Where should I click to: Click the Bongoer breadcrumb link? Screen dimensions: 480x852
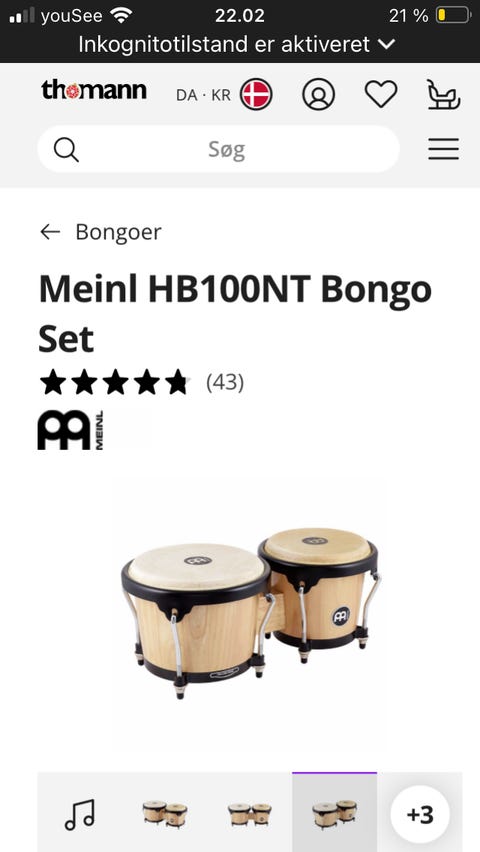point(119,232)
